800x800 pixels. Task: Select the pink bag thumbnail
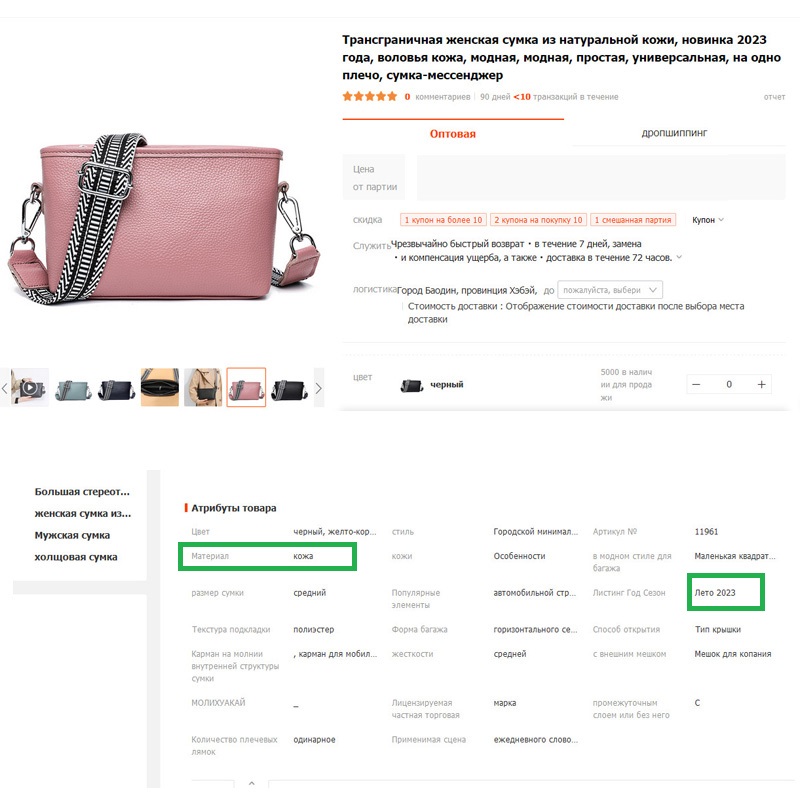coord(246,387)
